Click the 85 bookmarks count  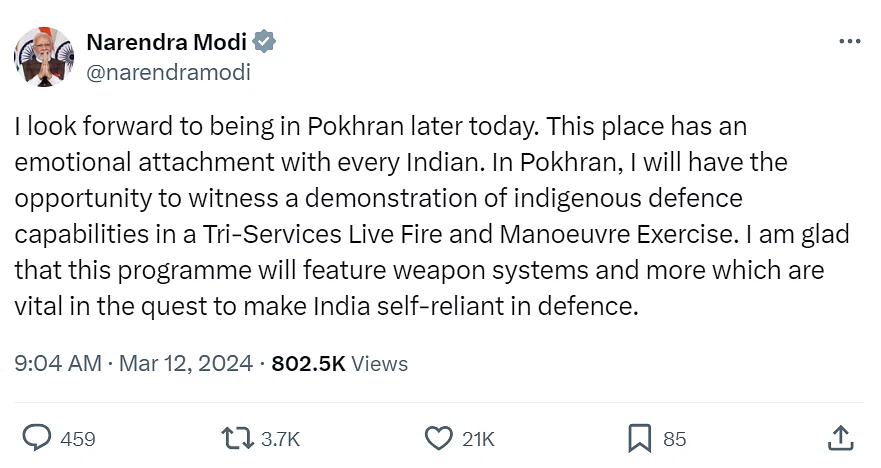pyautogui.click(x=674, y=438)
